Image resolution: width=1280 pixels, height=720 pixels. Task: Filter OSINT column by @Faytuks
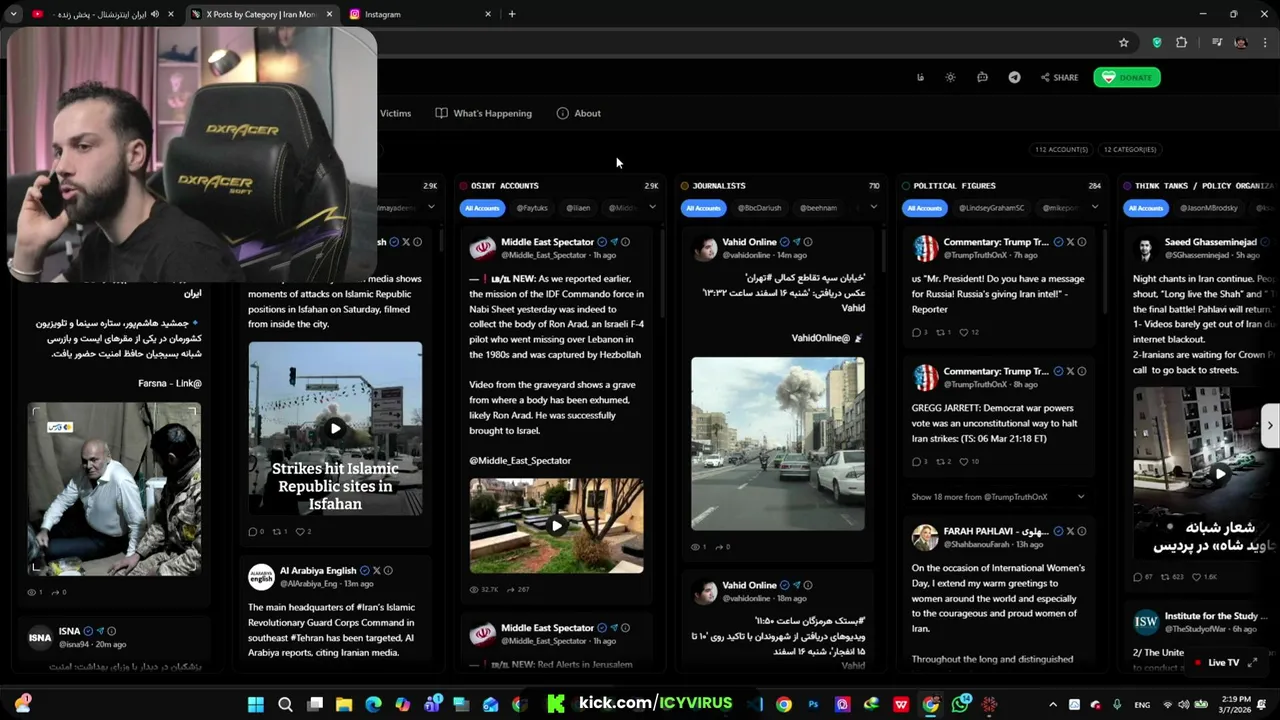pyautogui.click(x=532, y=208)
